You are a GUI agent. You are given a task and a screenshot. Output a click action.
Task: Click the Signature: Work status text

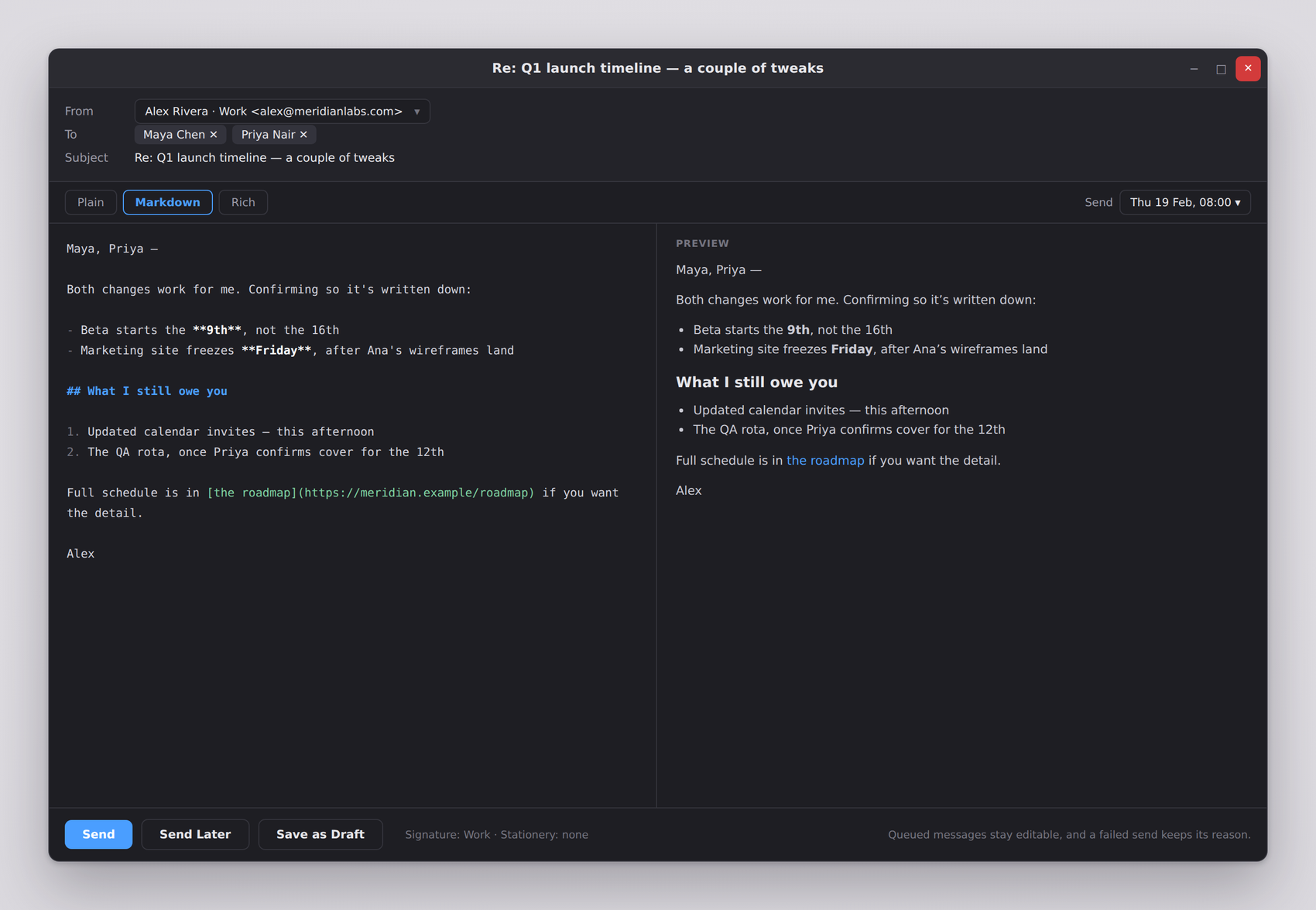click(x=447, y=835)
